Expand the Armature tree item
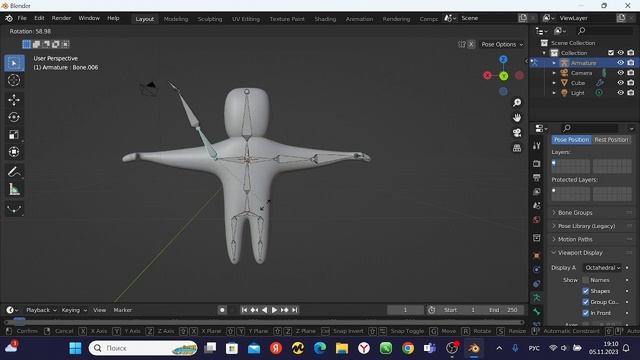The height and width of the screenshot is (360, 640). 554,63
